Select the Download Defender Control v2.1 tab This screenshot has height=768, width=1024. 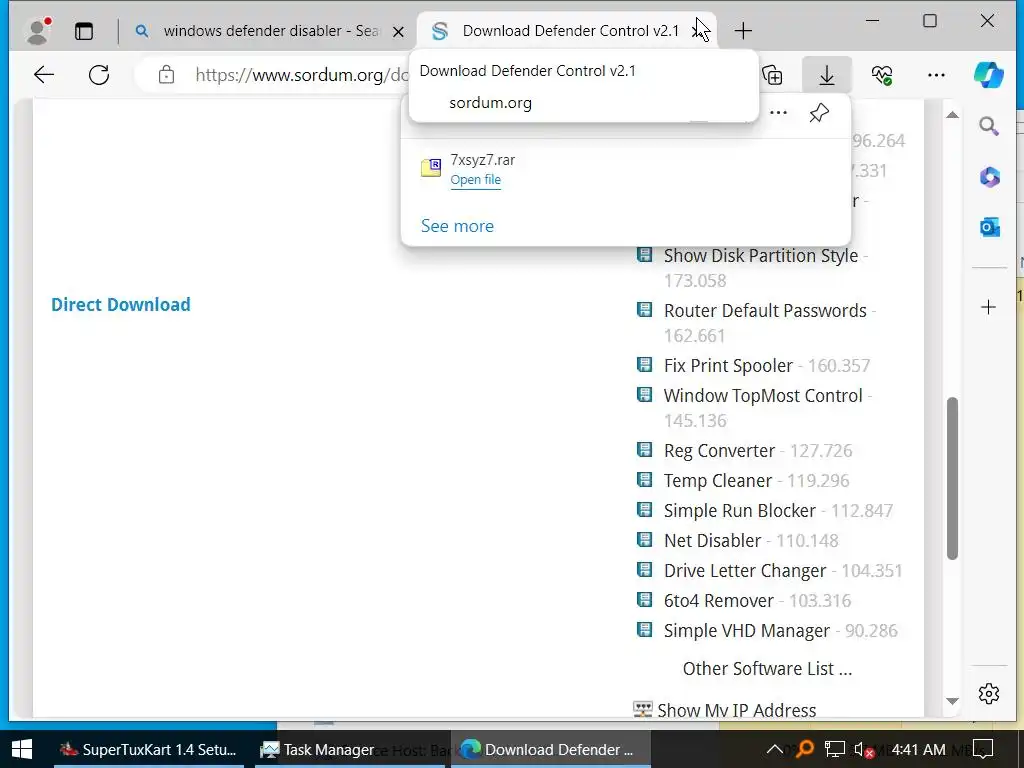(x=566, y=31)
